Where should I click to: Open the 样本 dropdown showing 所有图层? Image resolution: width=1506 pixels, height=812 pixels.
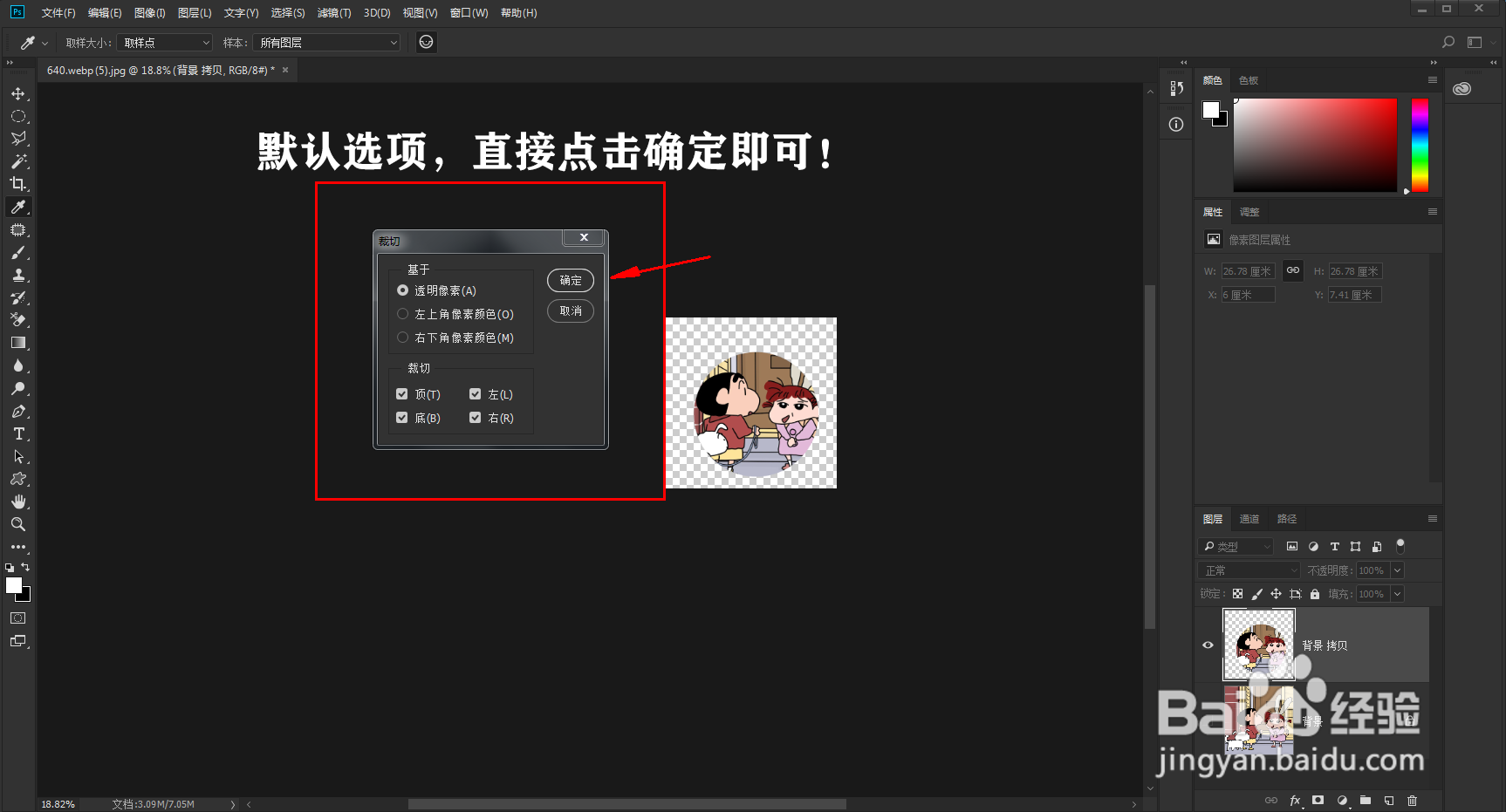(326, 42)
